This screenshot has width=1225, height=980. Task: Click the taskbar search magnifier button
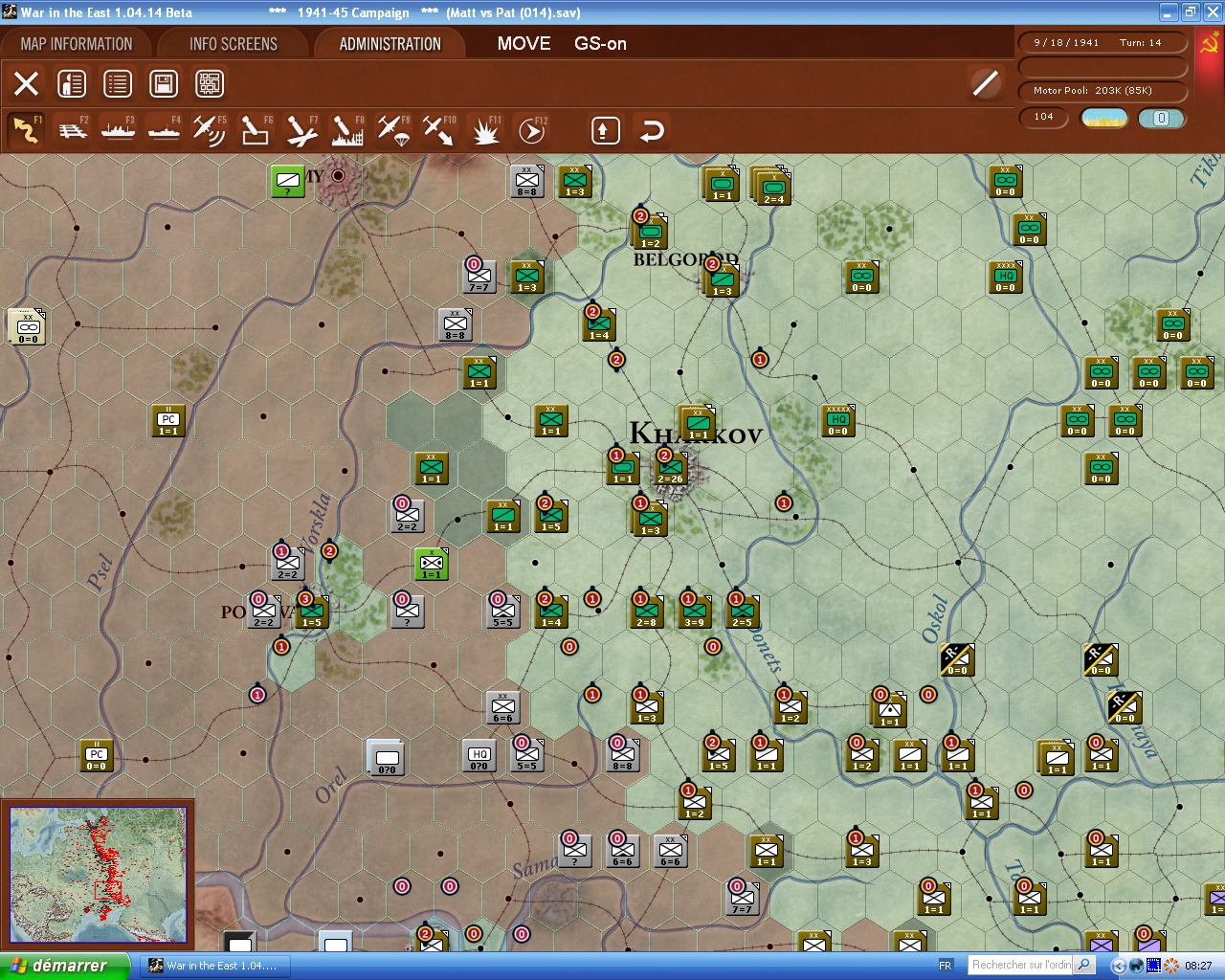point(1084,965)
